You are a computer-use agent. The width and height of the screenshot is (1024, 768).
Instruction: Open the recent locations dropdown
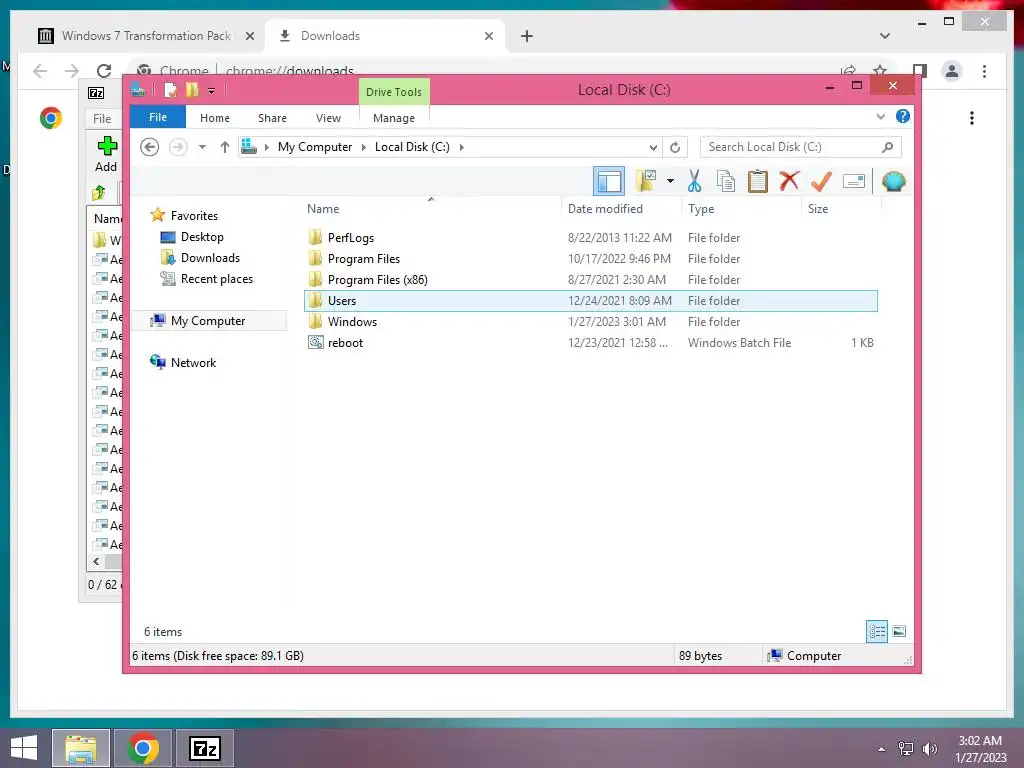202,147
